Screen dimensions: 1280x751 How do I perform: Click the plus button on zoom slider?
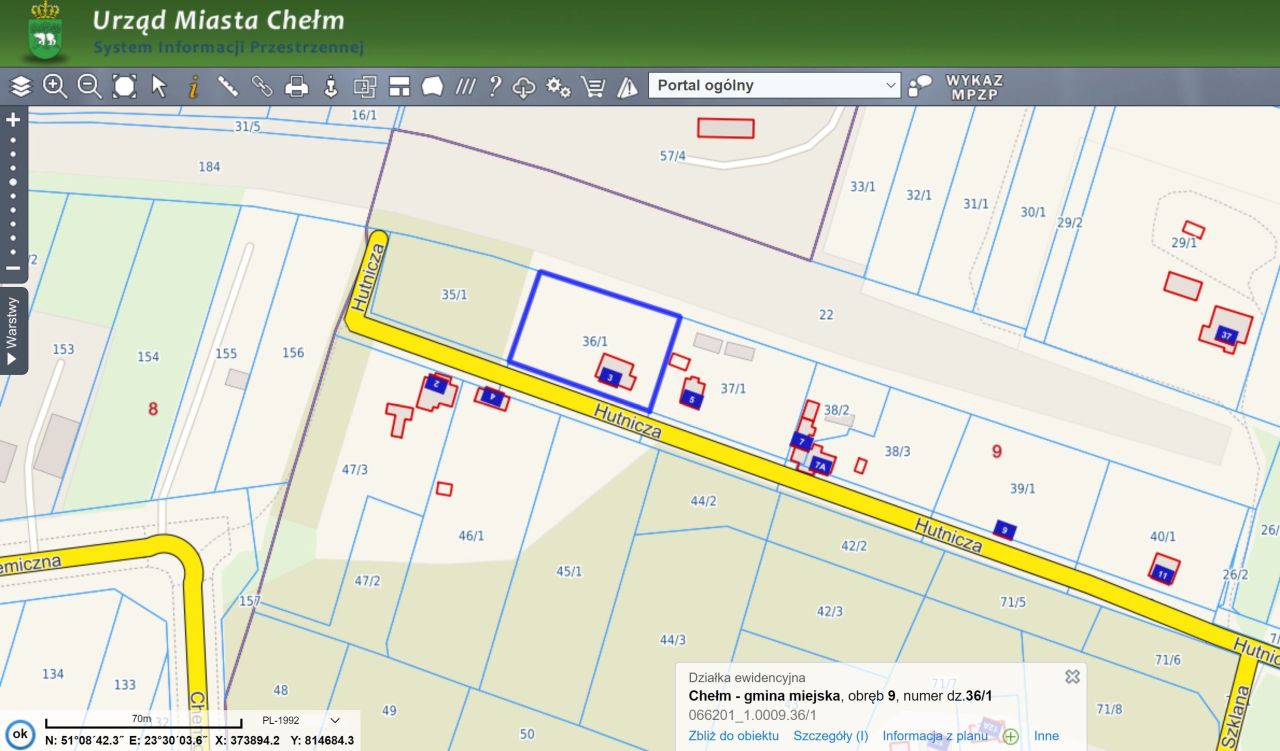click(x=13, y=120)
